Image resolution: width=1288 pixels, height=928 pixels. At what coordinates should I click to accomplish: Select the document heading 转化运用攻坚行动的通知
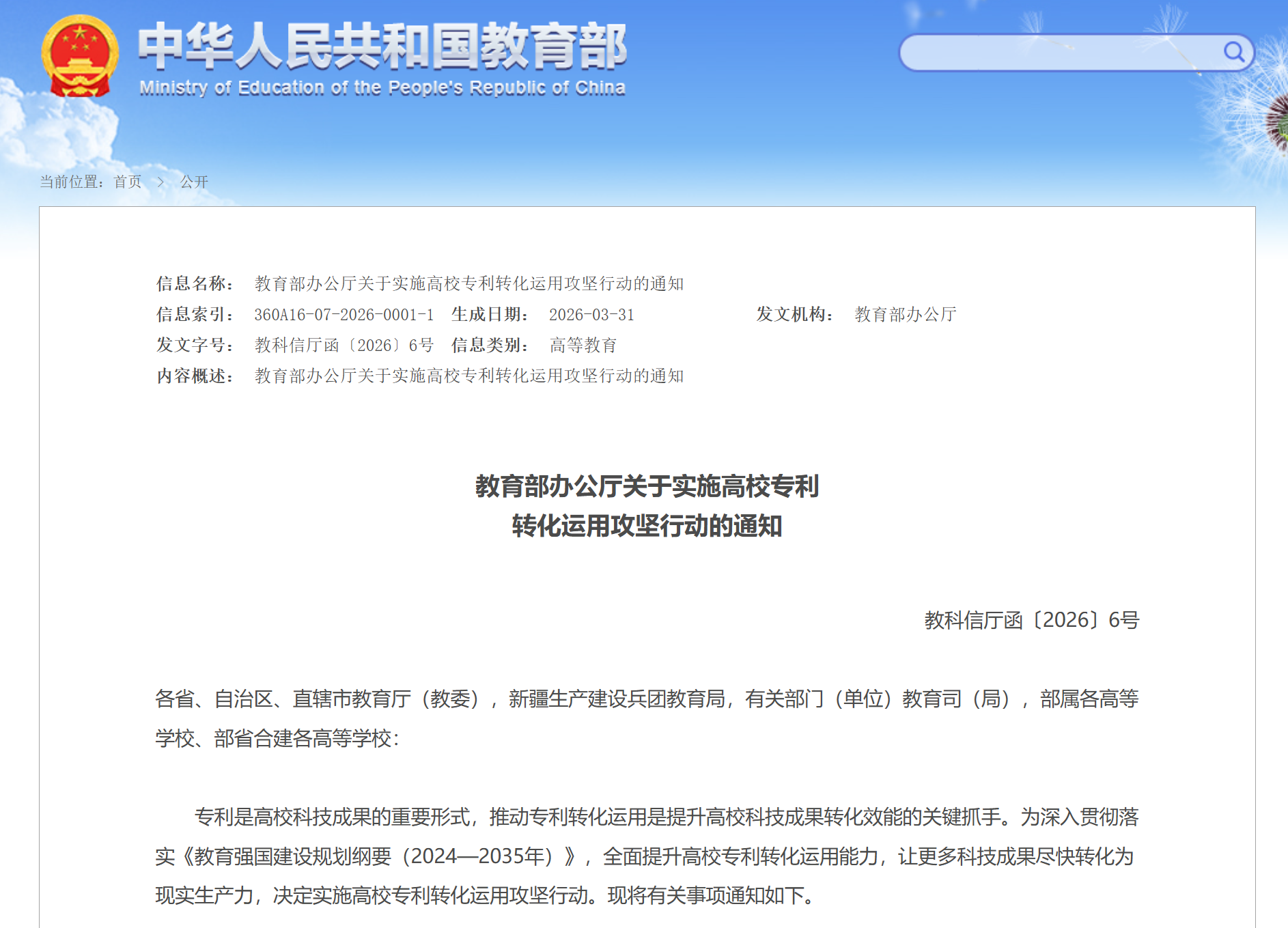click(x=647, y=526)
